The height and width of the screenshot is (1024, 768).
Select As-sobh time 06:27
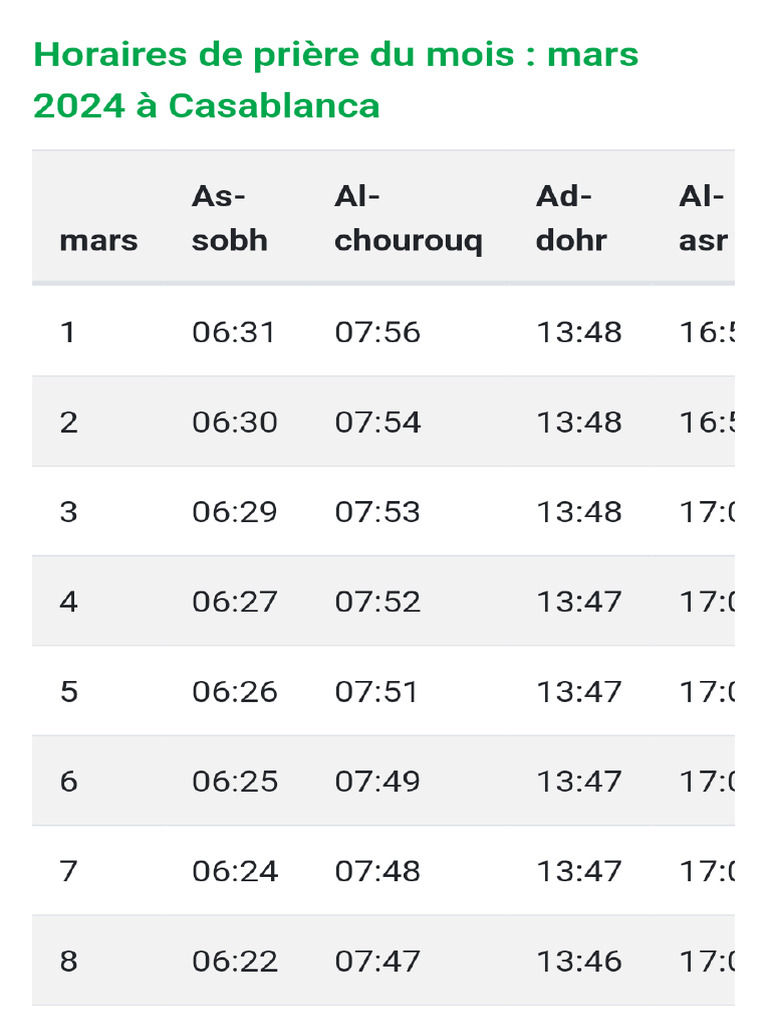(x=234, y=602)
